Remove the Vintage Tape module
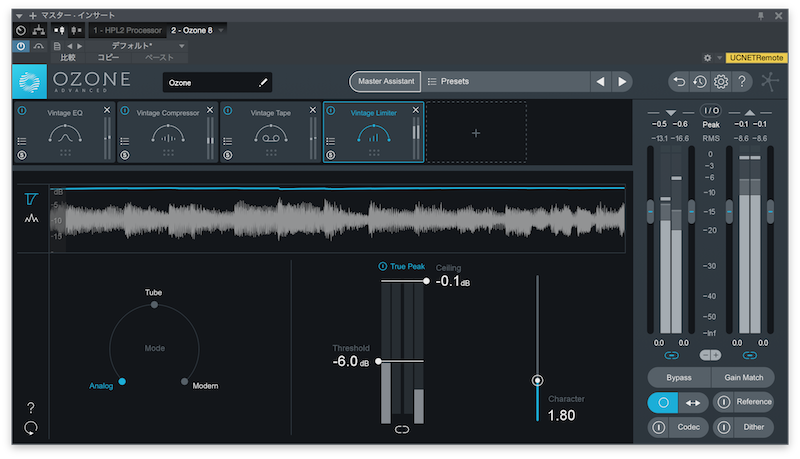800x459 pixels. [313, 110]
